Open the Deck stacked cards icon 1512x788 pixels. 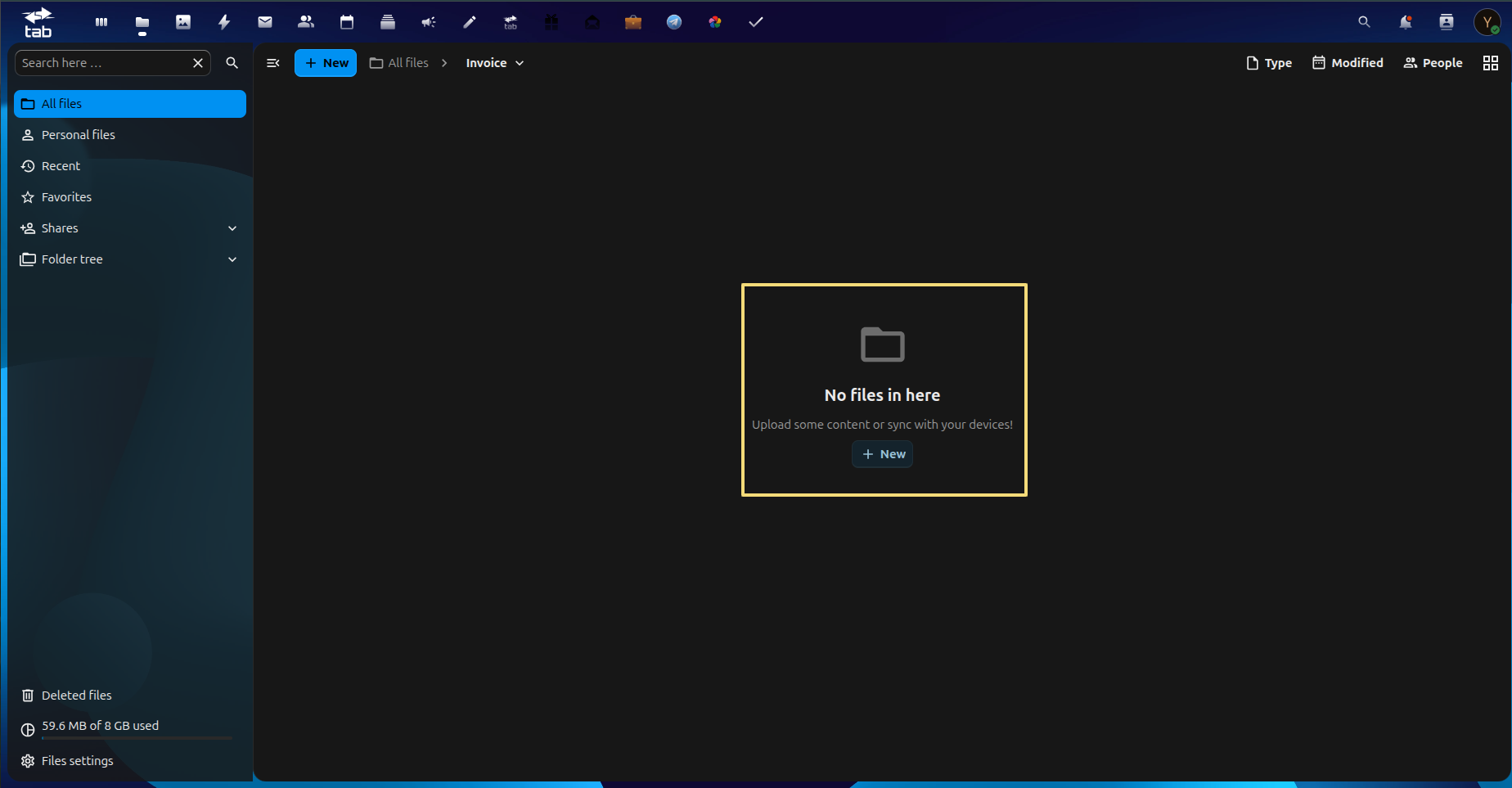coord(388,22)
